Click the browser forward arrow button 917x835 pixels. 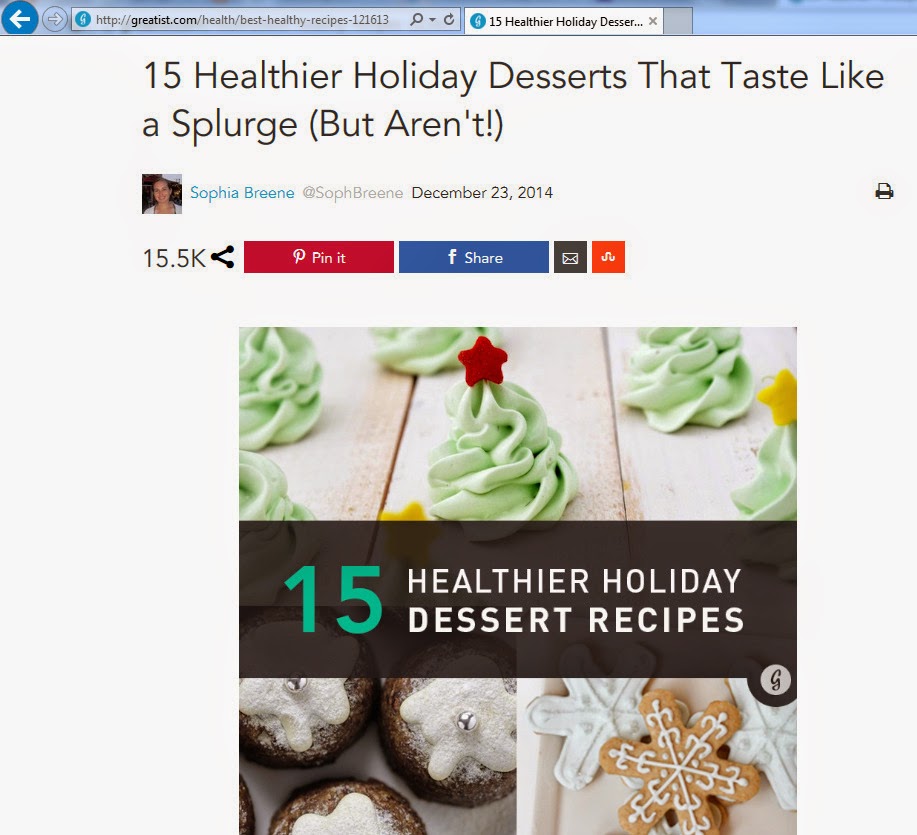[x=54, y=20]
